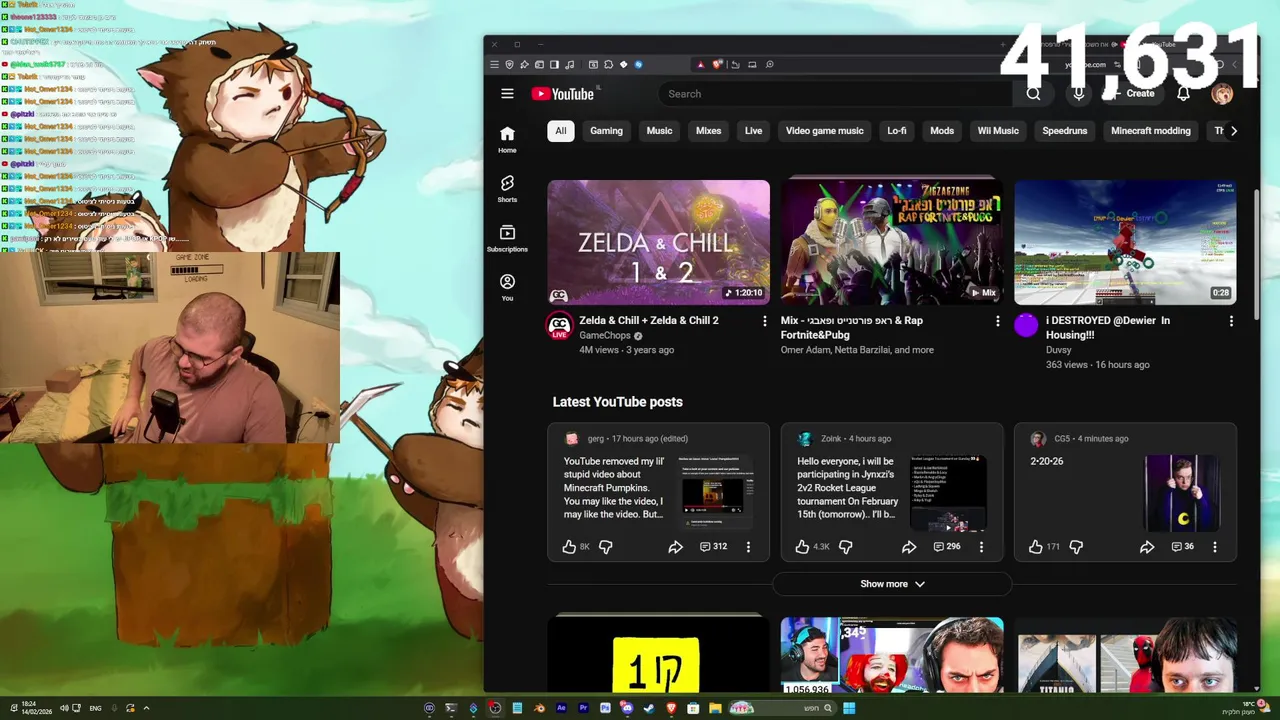The image size is (1280, 720).
Task: Open After Effects from taskbar
Action: coord(561,708)
